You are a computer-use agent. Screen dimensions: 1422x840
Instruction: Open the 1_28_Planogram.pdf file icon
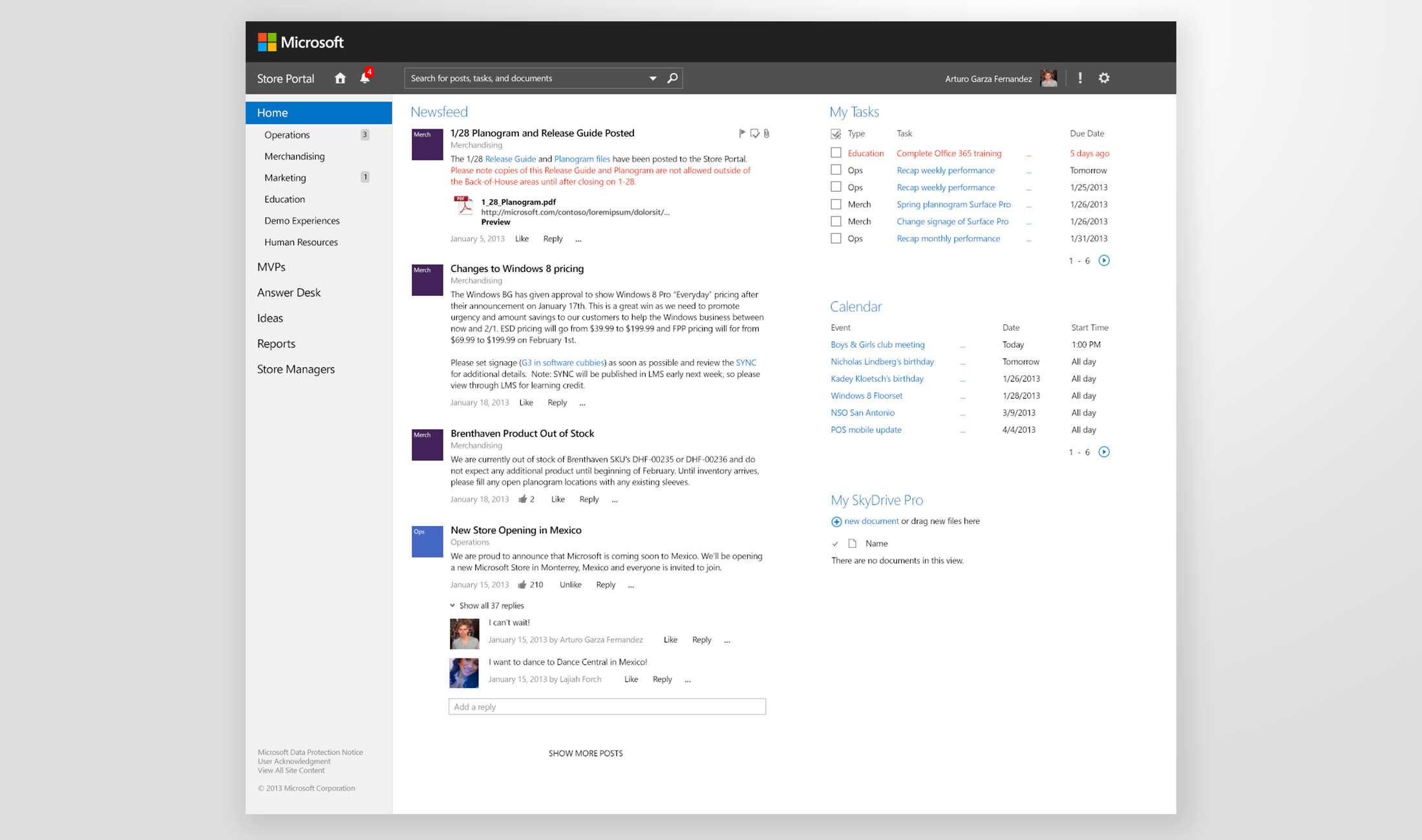pos(463,205)
